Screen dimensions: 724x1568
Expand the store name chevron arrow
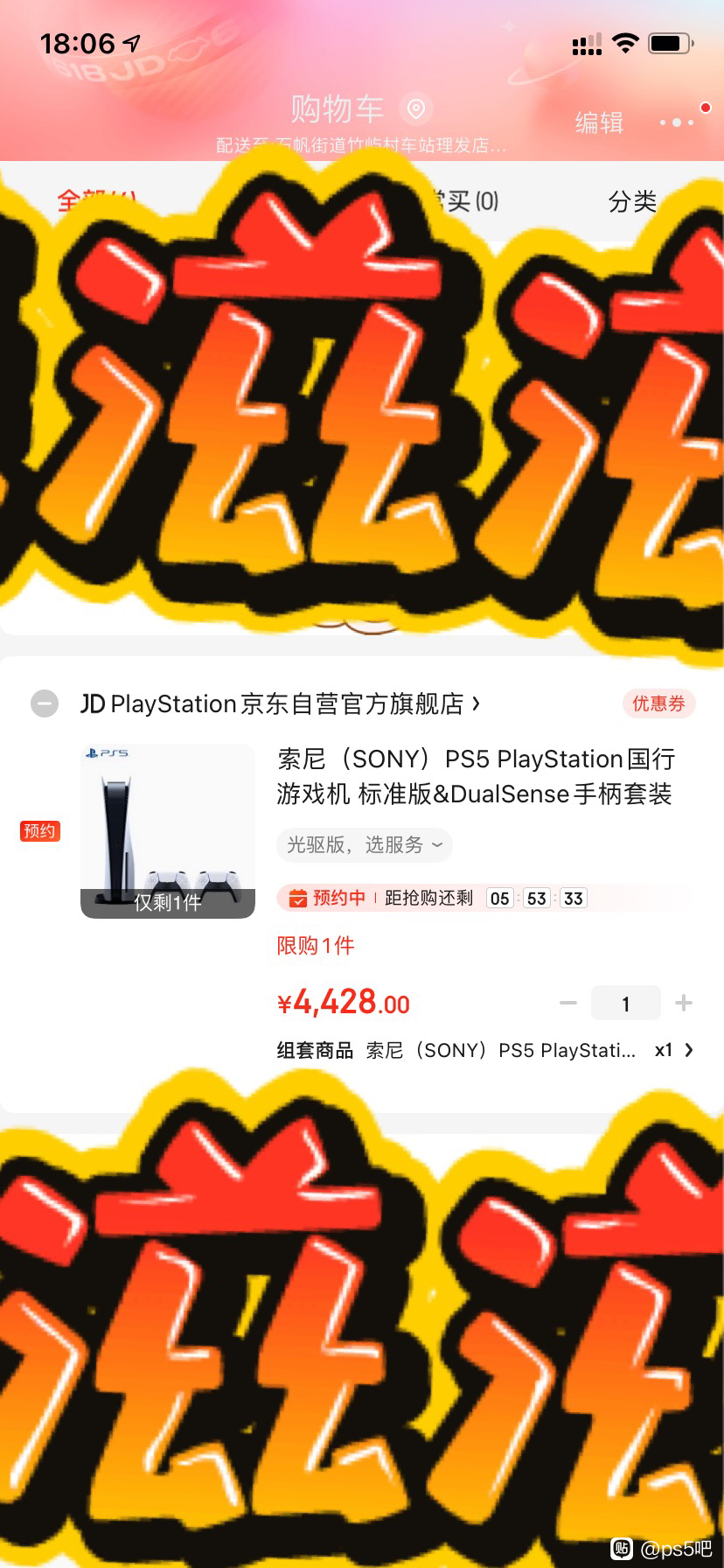point(476,703)
